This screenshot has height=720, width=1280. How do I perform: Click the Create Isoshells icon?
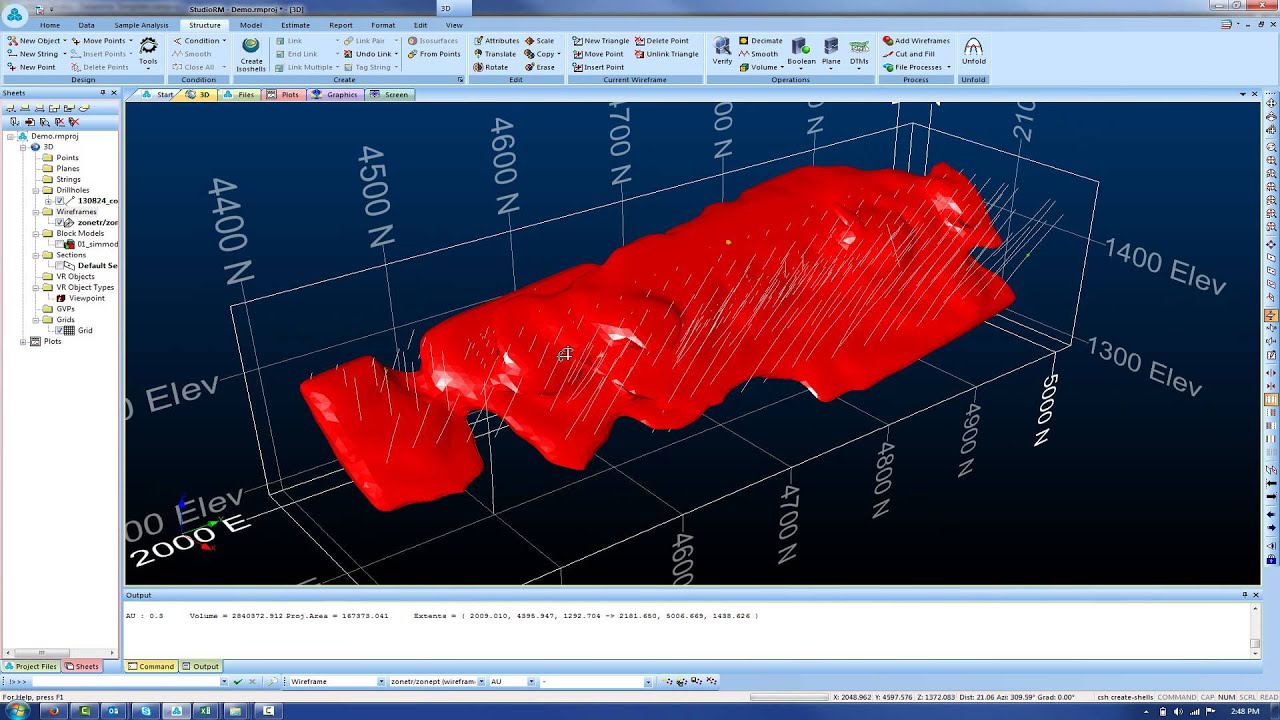251,54
